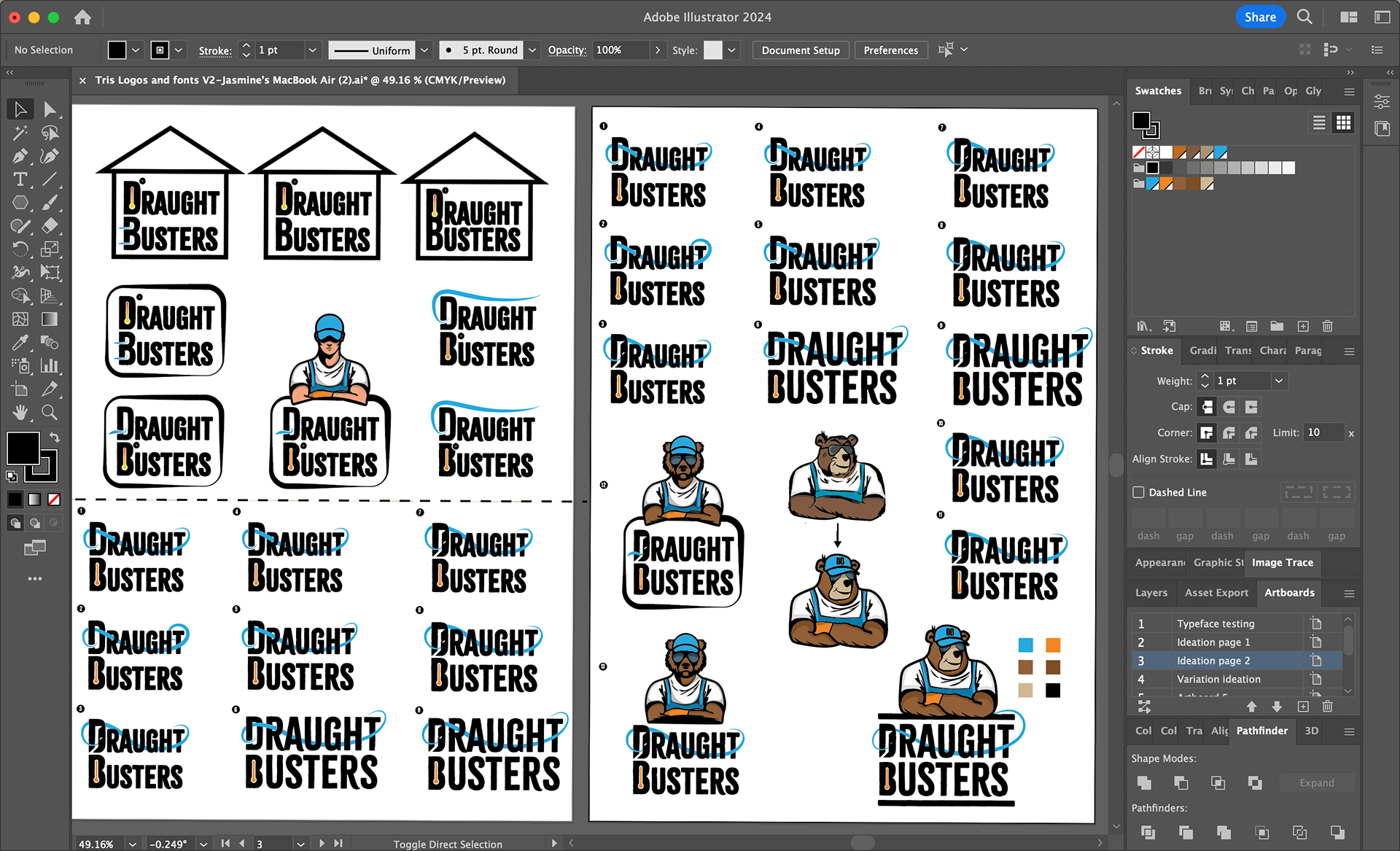This screenshot has width=1400, height=851.
Task: Click the Home icon in title bar
Action: (x=82, y=17)
